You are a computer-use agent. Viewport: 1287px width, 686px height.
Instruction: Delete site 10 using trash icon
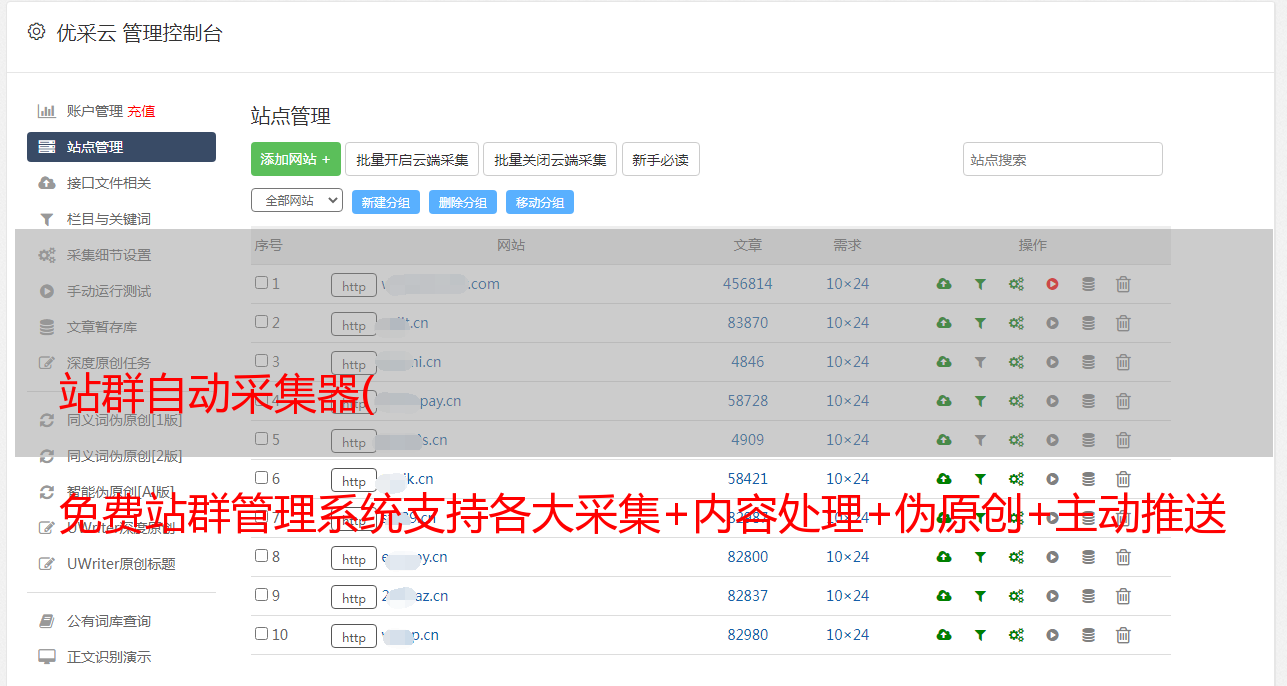click(x=1123, y=635)
